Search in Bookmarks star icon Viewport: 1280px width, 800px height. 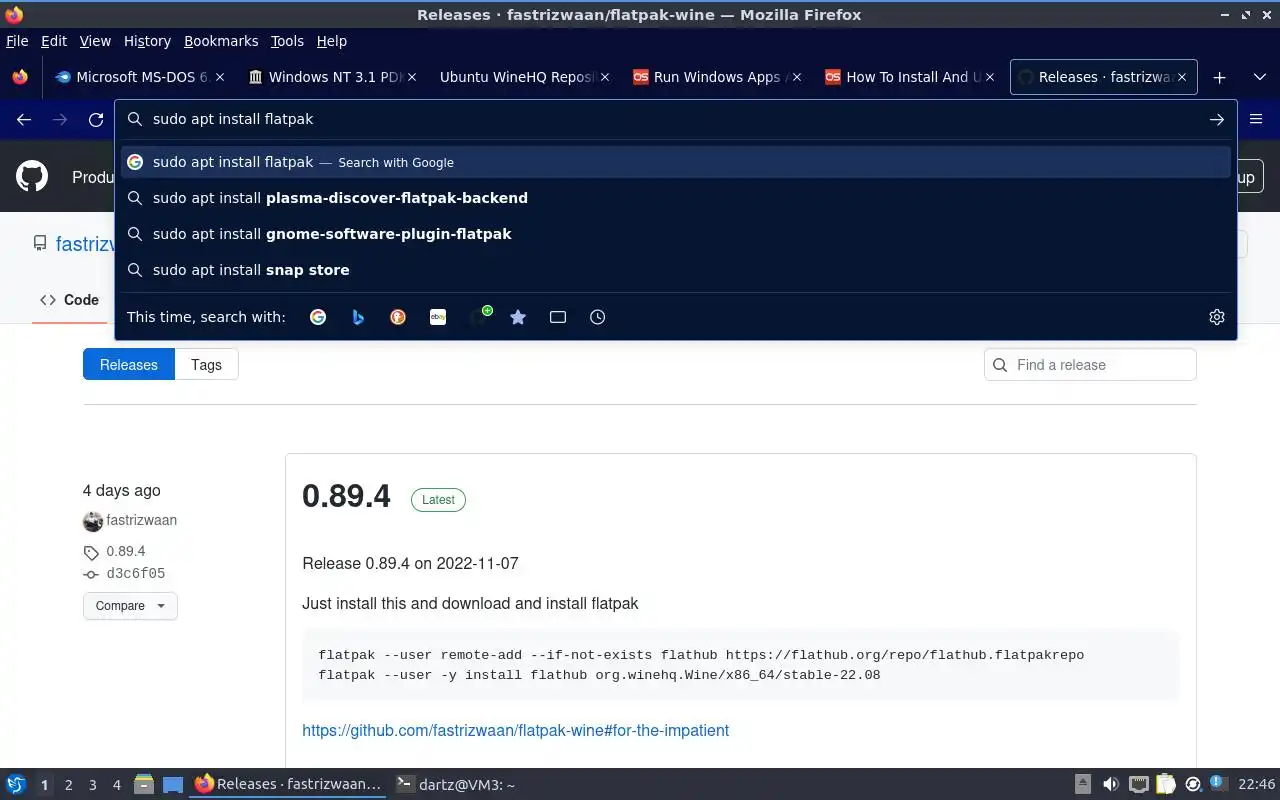tap(518, 317)
